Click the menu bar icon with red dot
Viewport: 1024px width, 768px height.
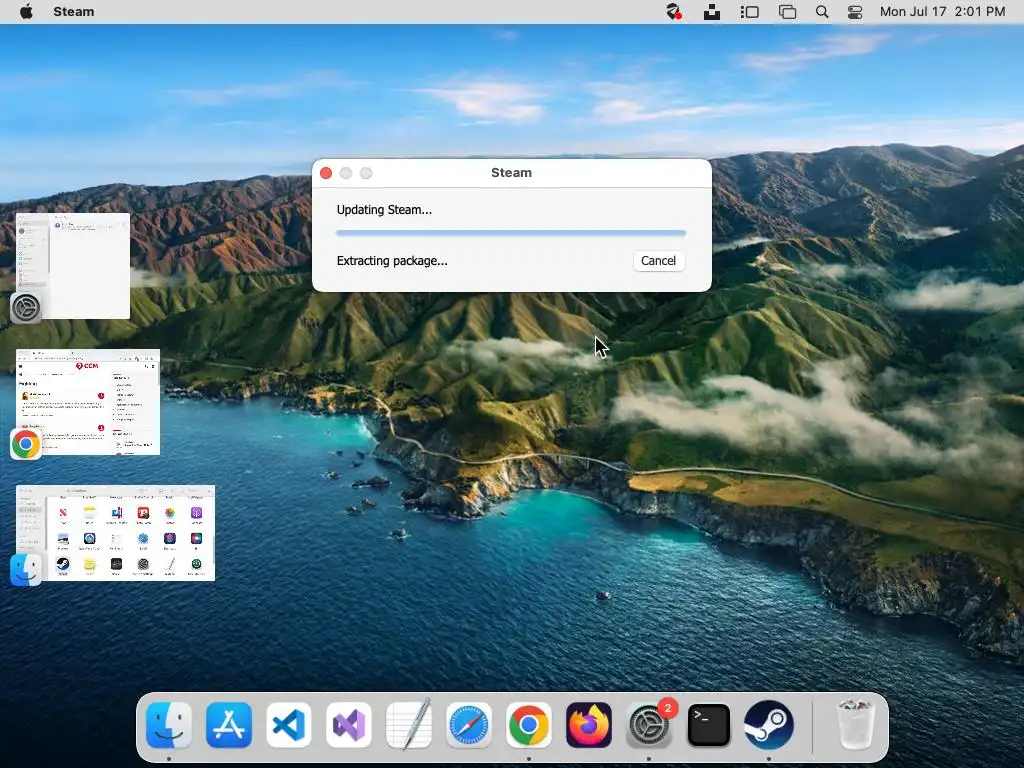coord(673,12)
